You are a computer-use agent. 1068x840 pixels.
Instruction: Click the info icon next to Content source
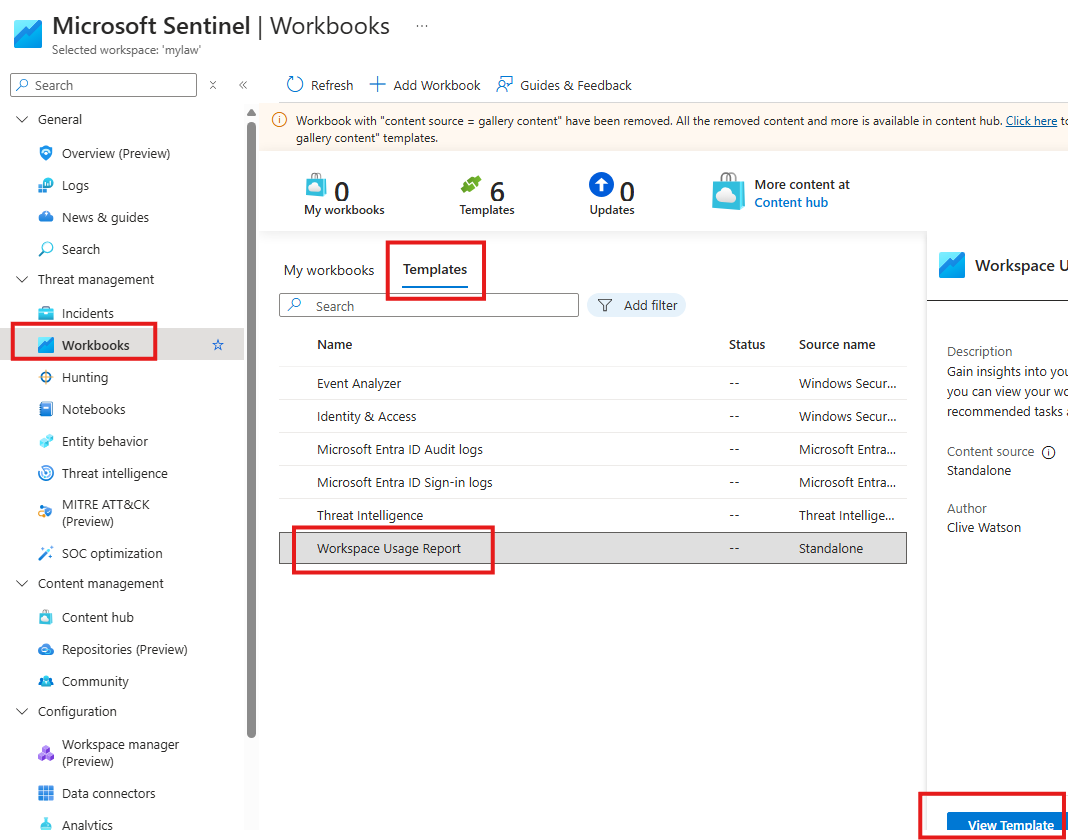click(x=1049, y=452)
